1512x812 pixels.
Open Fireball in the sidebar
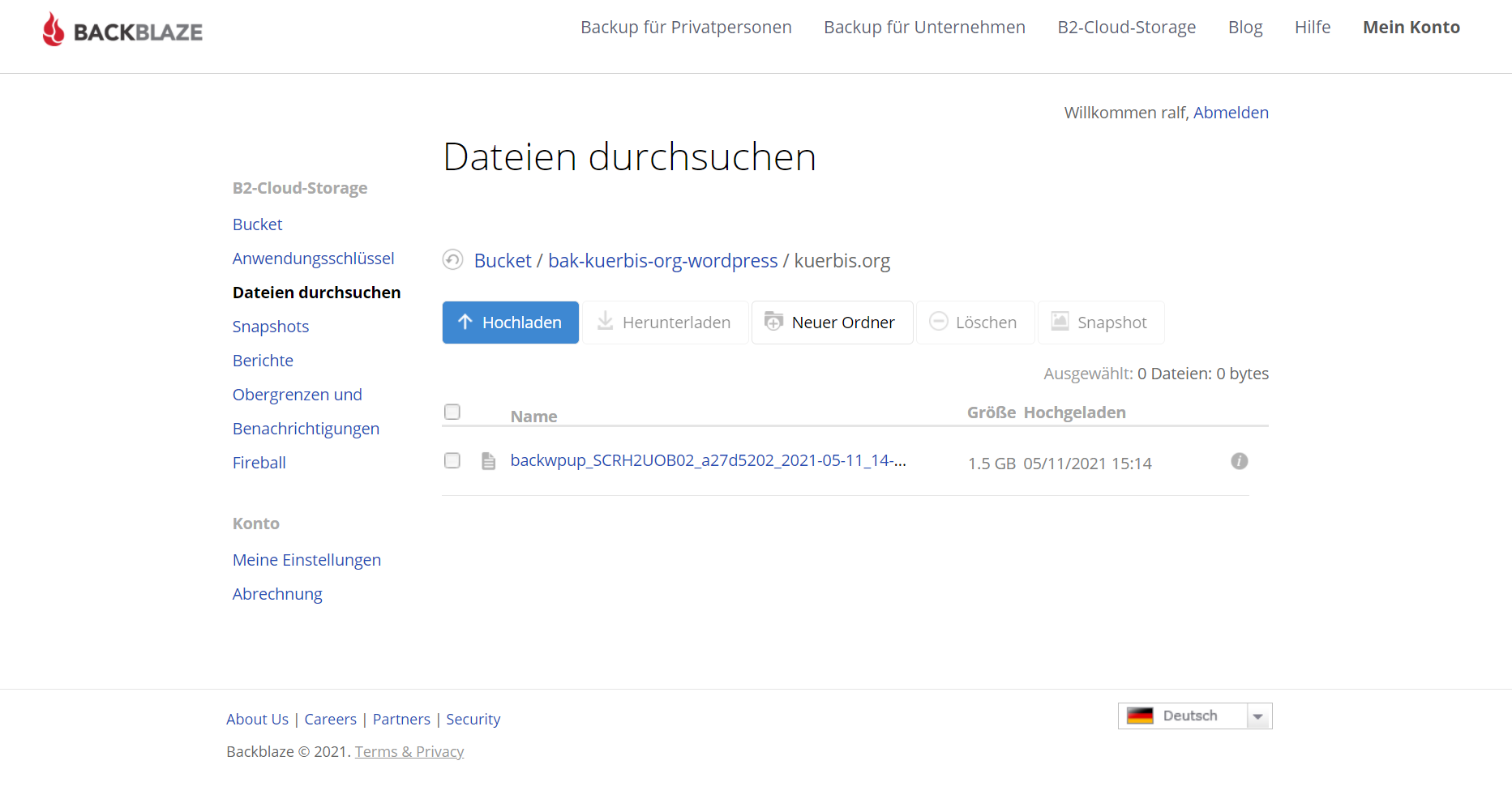click(x=259, y=463)
